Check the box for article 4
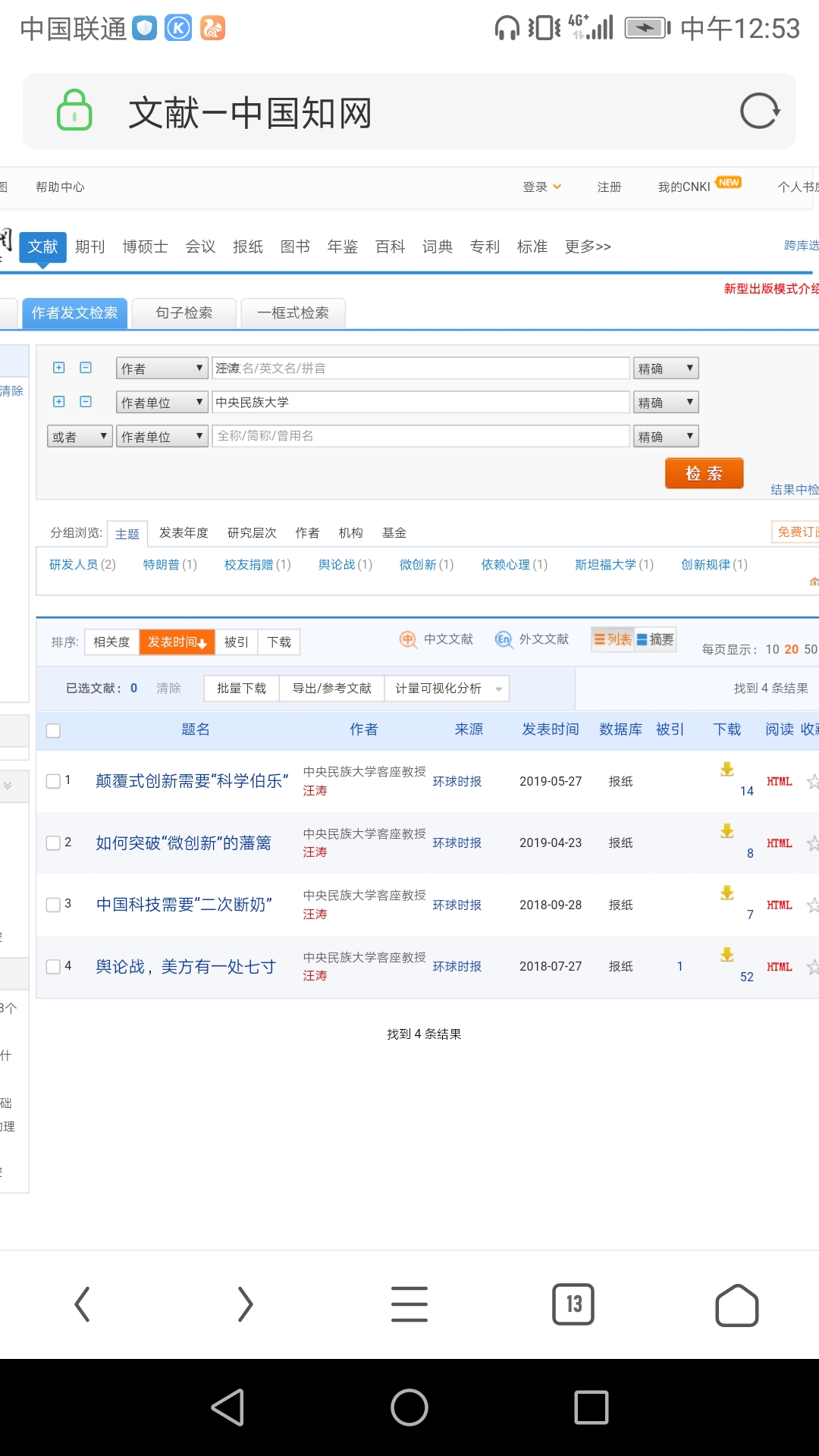The height and width of the screenshot is (1456, 819). click(53, 967)
